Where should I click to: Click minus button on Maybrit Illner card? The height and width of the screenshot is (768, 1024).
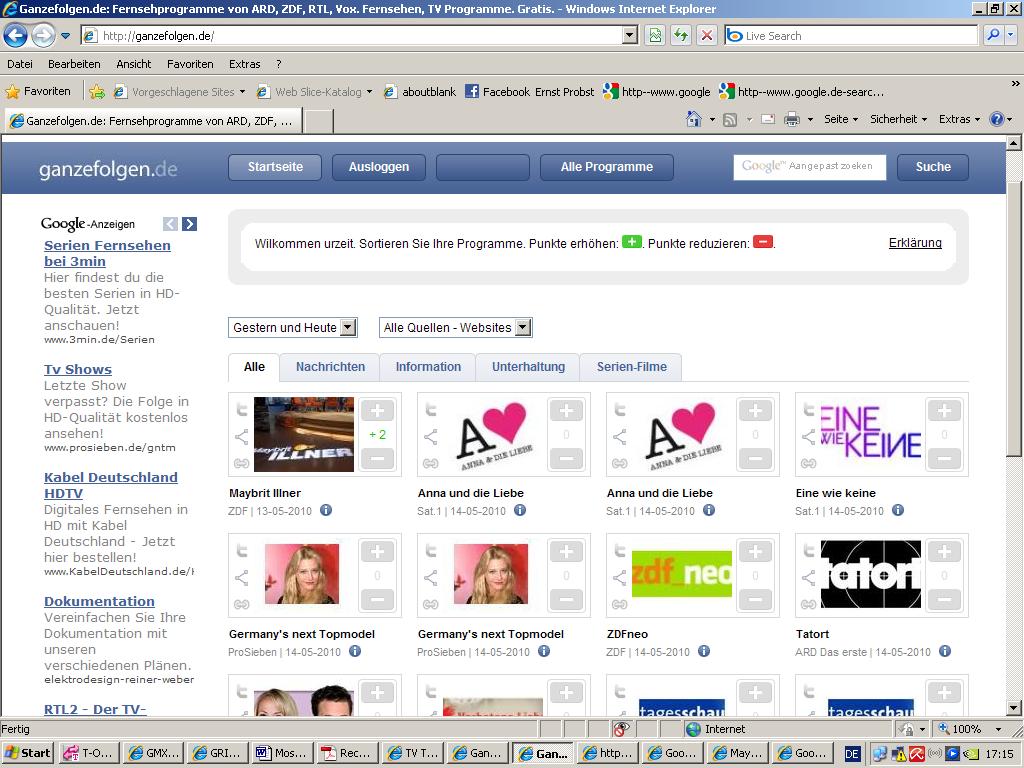click(x=377, y=458)
